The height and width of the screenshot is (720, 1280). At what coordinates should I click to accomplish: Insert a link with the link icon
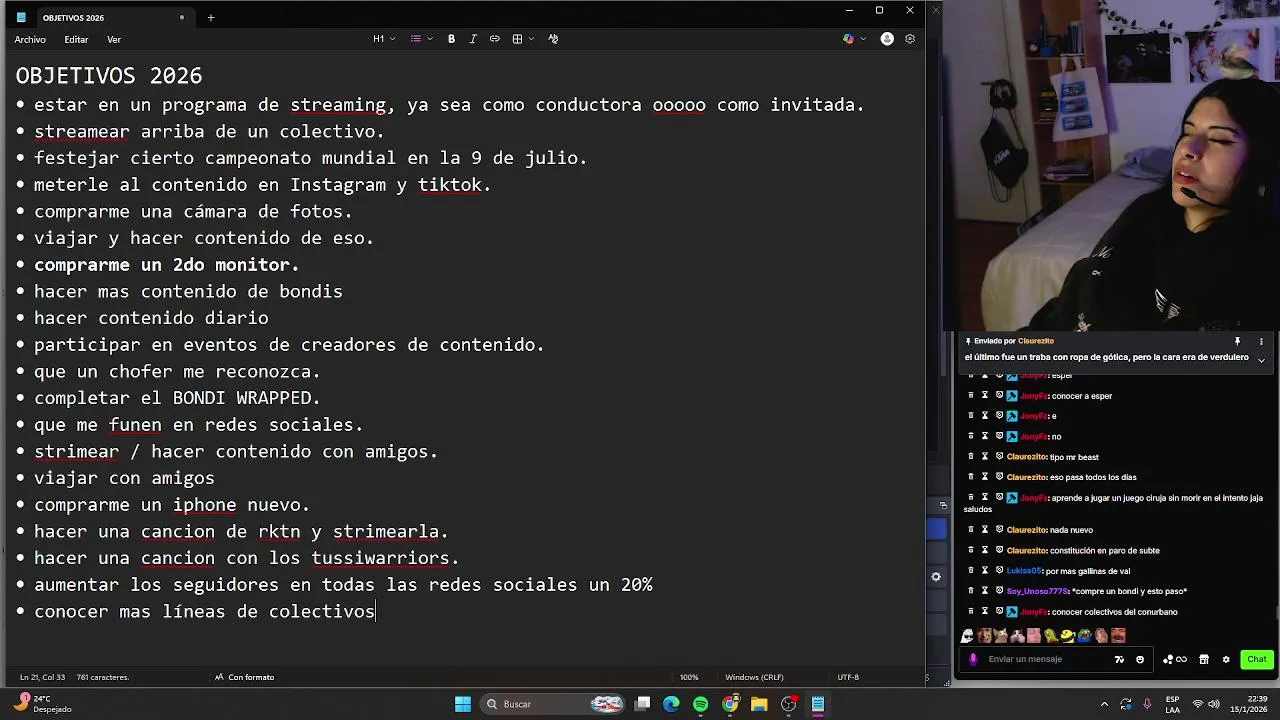494,39
